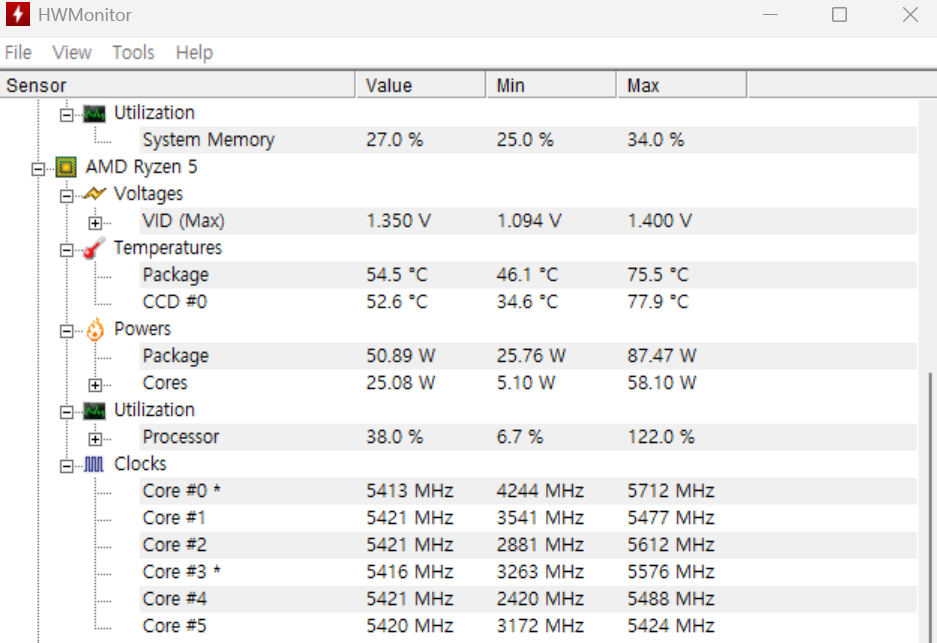This screenshot has width=937, height=643.
Task: Minimize the HWMonitor window
Action: coord(771,14)
